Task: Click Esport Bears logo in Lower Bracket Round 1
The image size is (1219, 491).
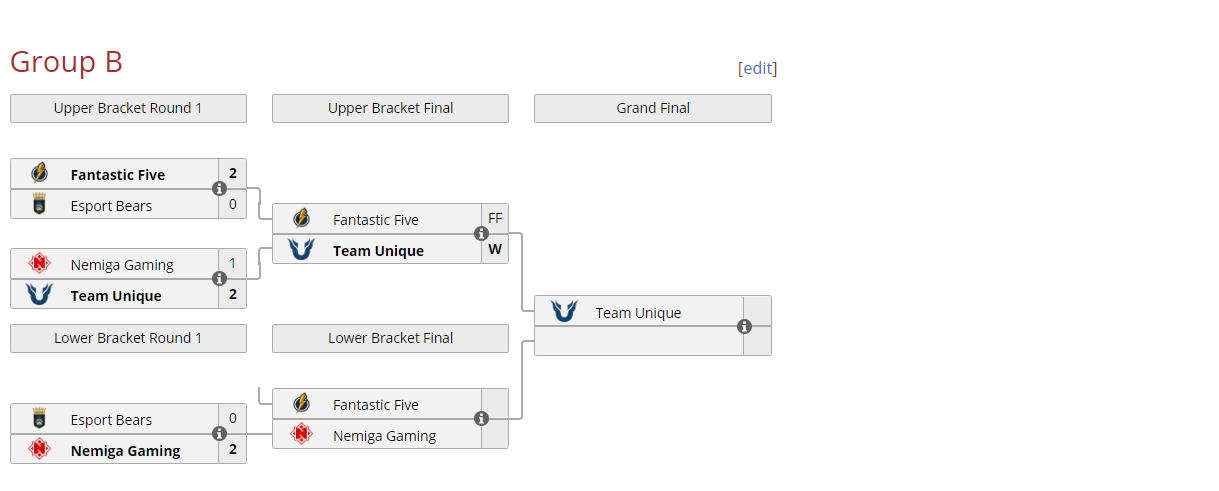Action: click(x=39, y=419)
